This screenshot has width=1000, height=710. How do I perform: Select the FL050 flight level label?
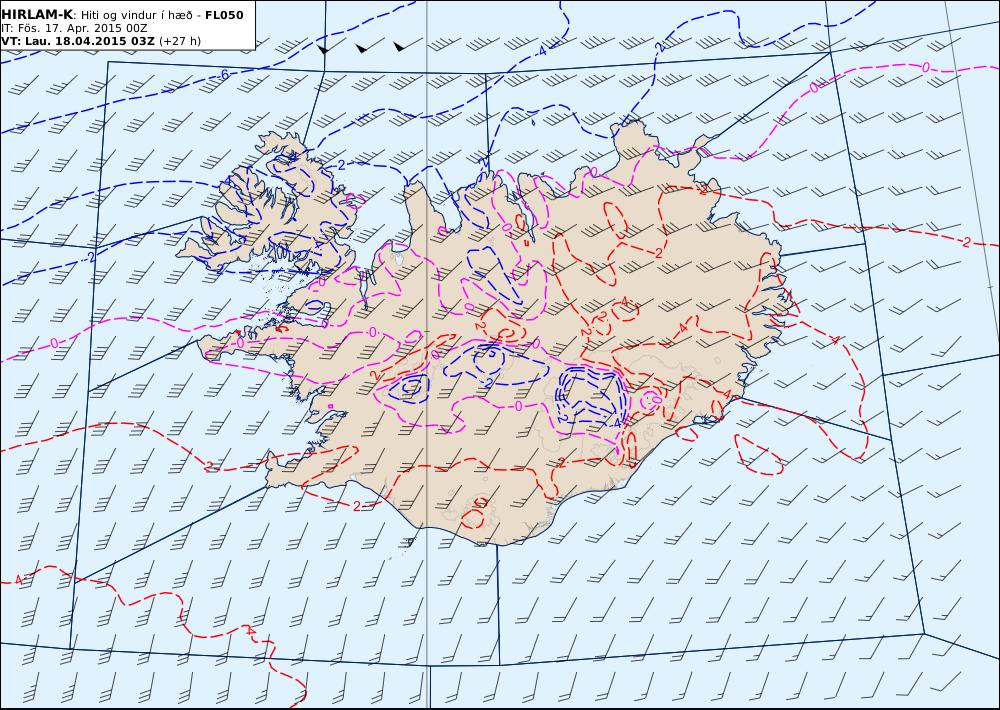pos(224,15)
